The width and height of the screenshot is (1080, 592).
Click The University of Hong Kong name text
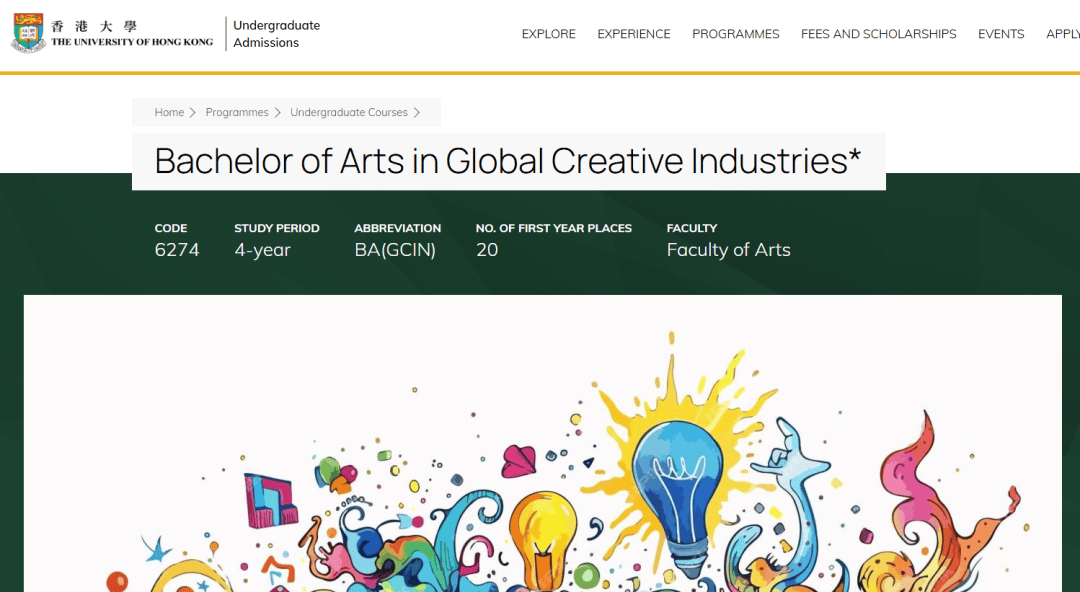131,42
